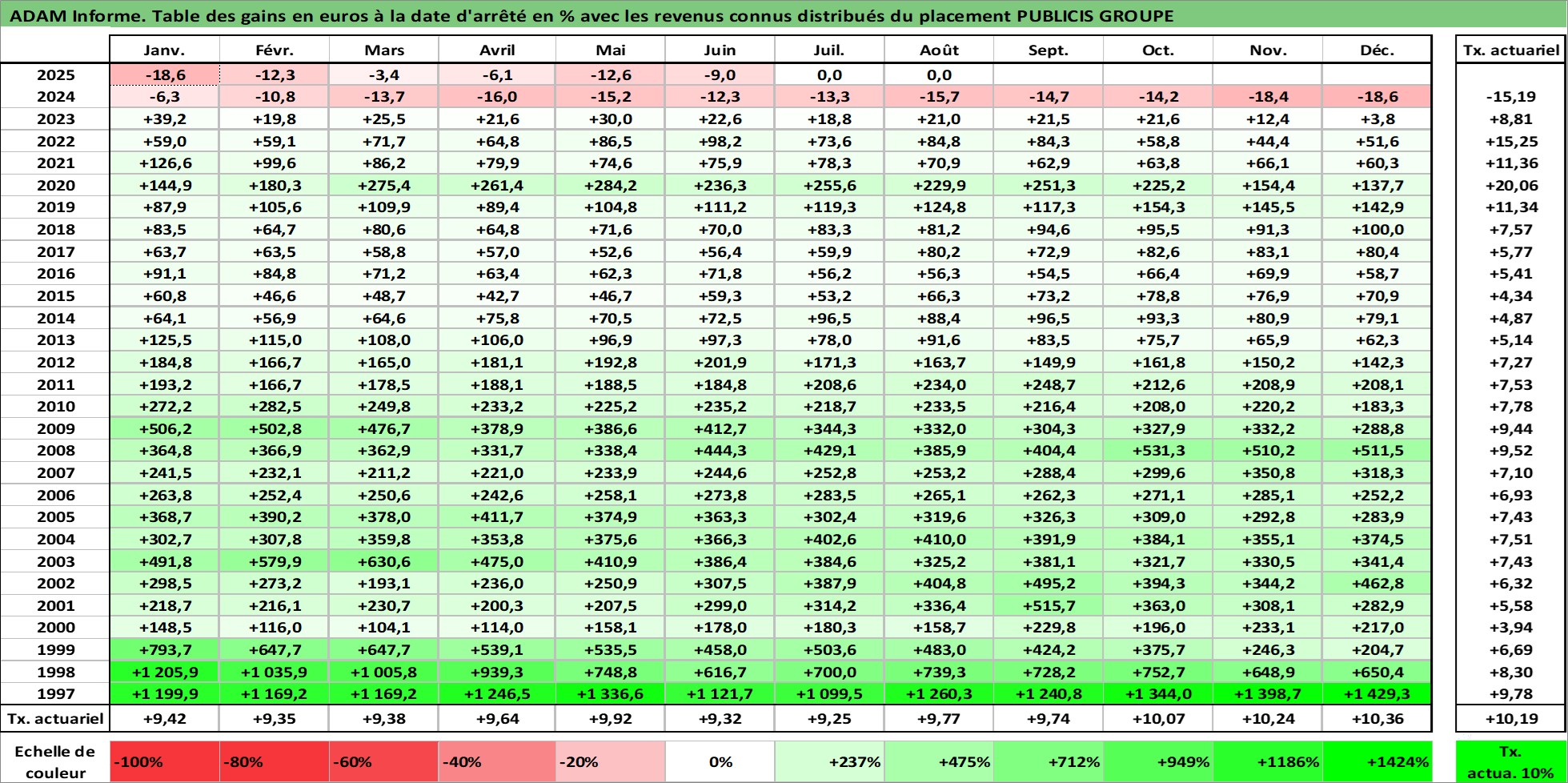This screenshot has width=1568, height=783.
Task: Click the +793,7 cell for Janv. 1999
Action: click(164, 650)
